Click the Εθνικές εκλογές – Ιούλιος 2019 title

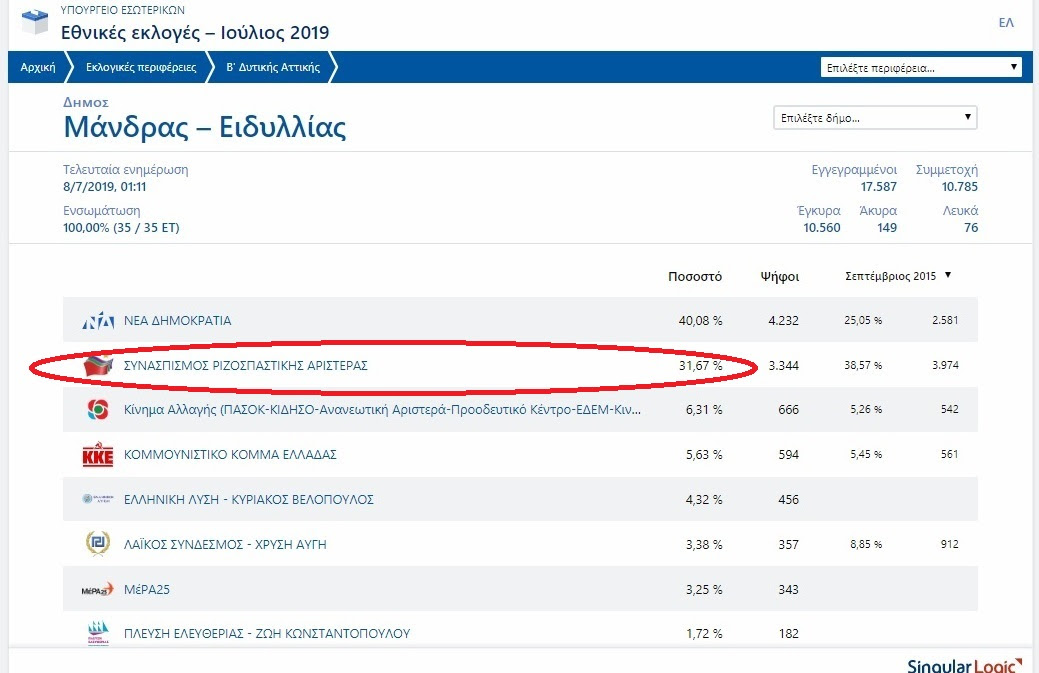[x=195, y=32]
